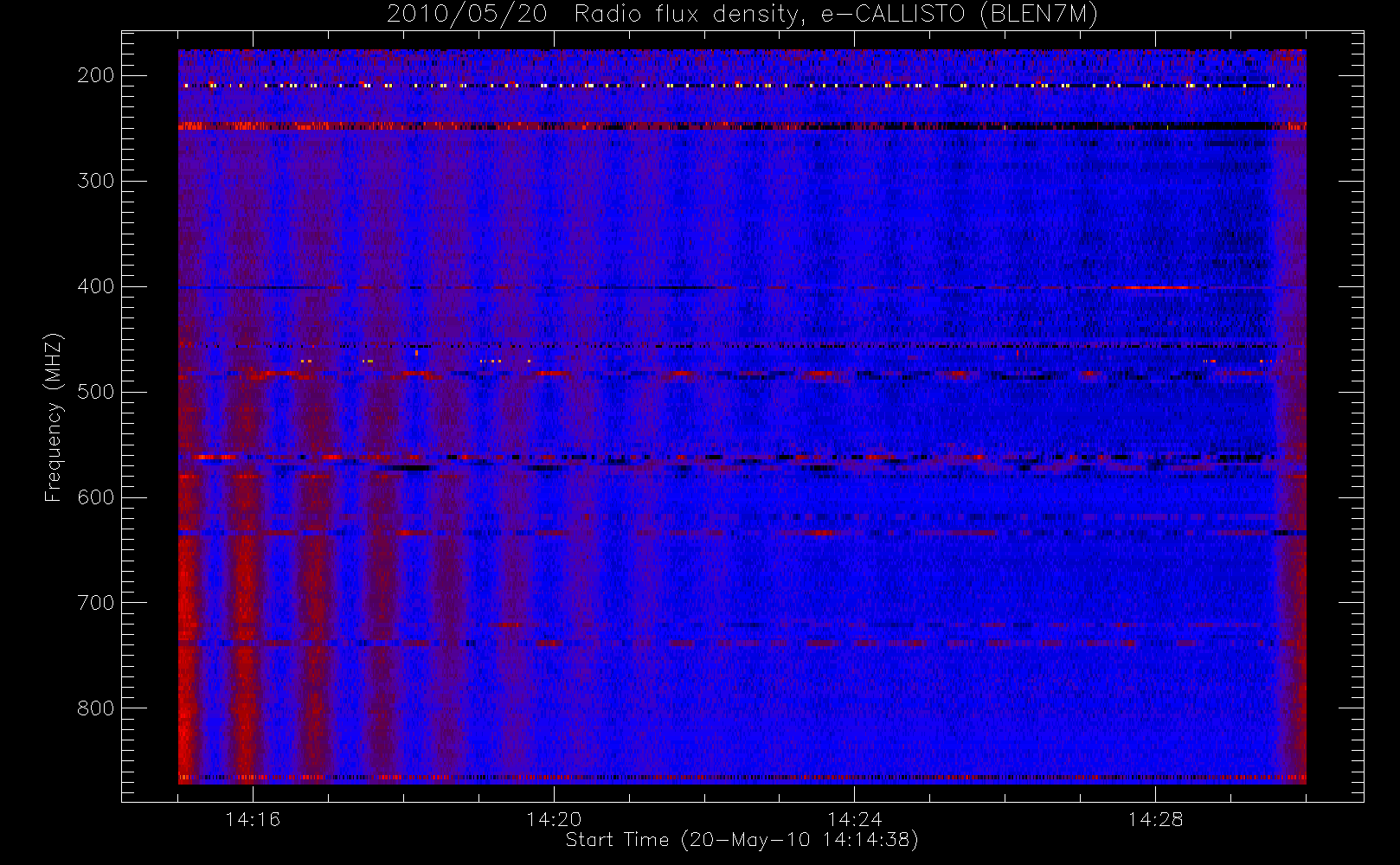Click the 14:28 time tick label

click(x=1155, y=819)
